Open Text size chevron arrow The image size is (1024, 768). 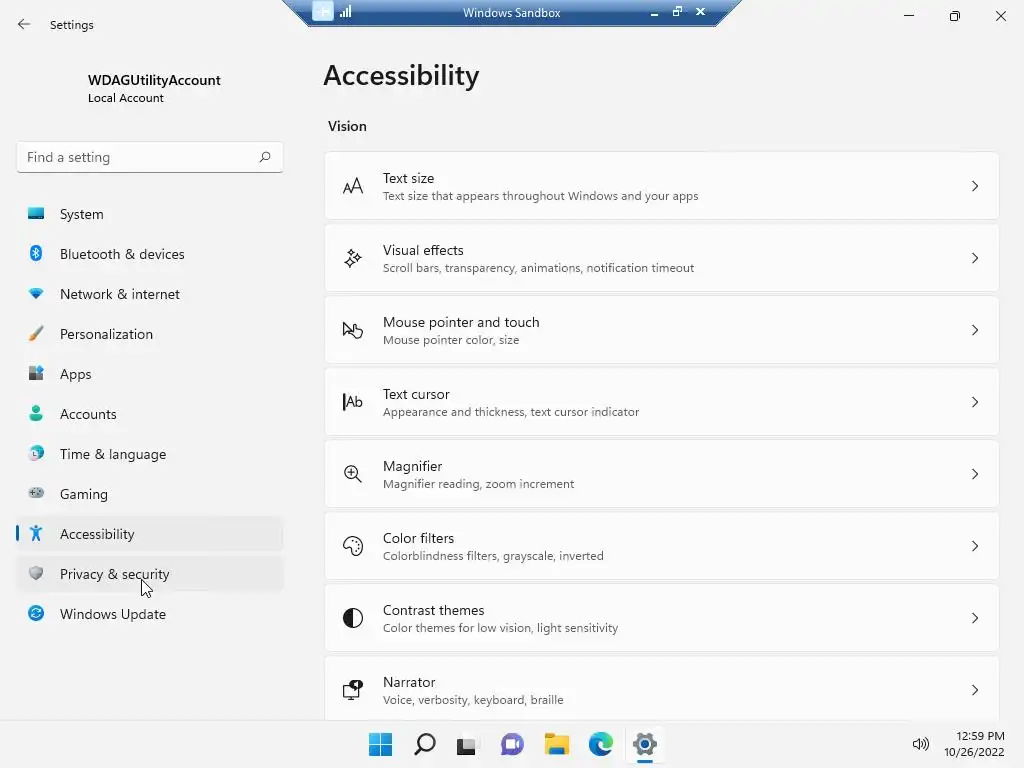pos(975,186)
